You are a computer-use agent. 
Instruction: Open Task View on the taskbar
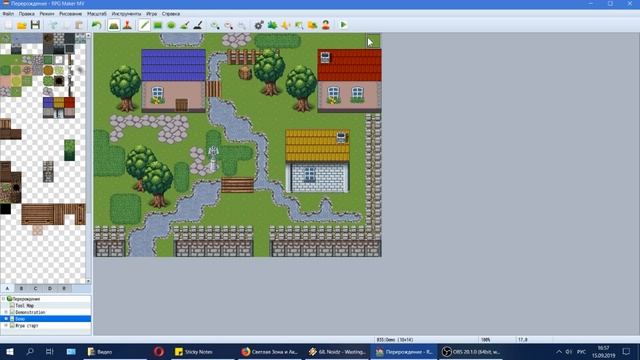49,351
